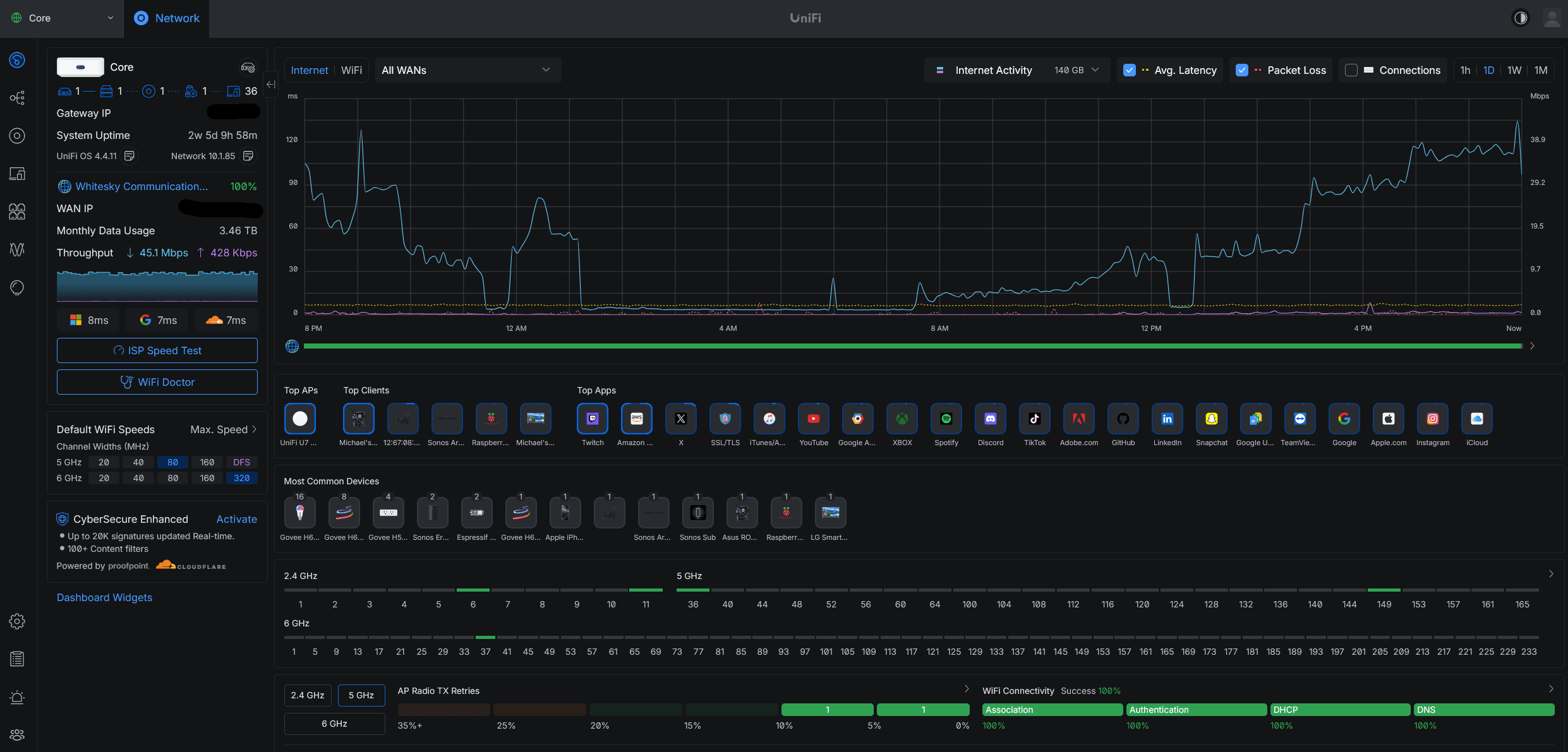The image size is (1568, 752).
Task: Toggle the dark mode theme icon
Action: click(x=1521, y=18)
